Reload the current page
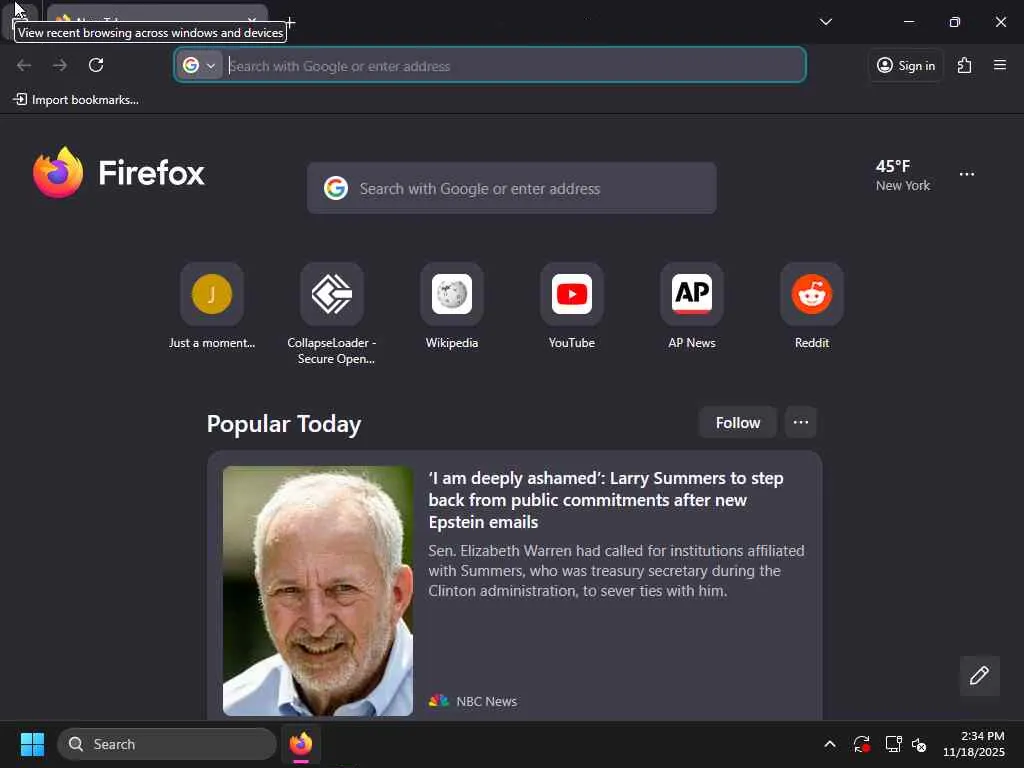 96,65
